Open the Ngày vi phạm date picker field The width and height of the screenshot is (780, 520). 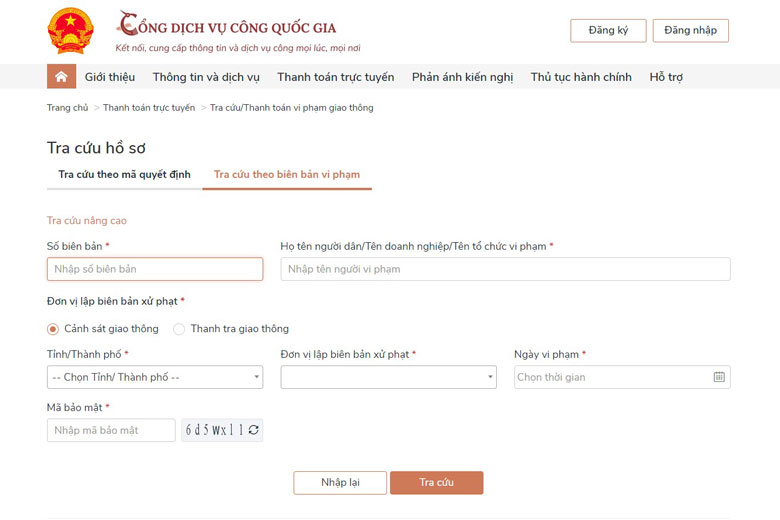tap(622, 377)
